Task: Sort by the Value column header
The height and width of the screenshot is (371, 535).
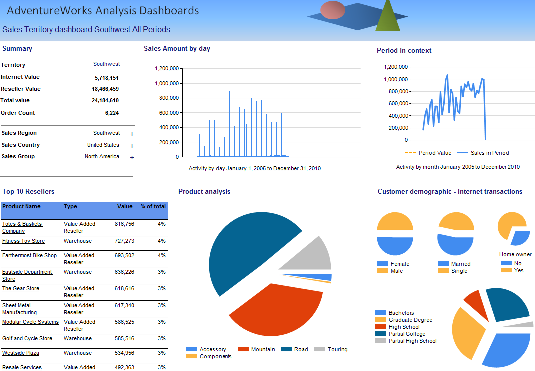Action: point(125,206)
